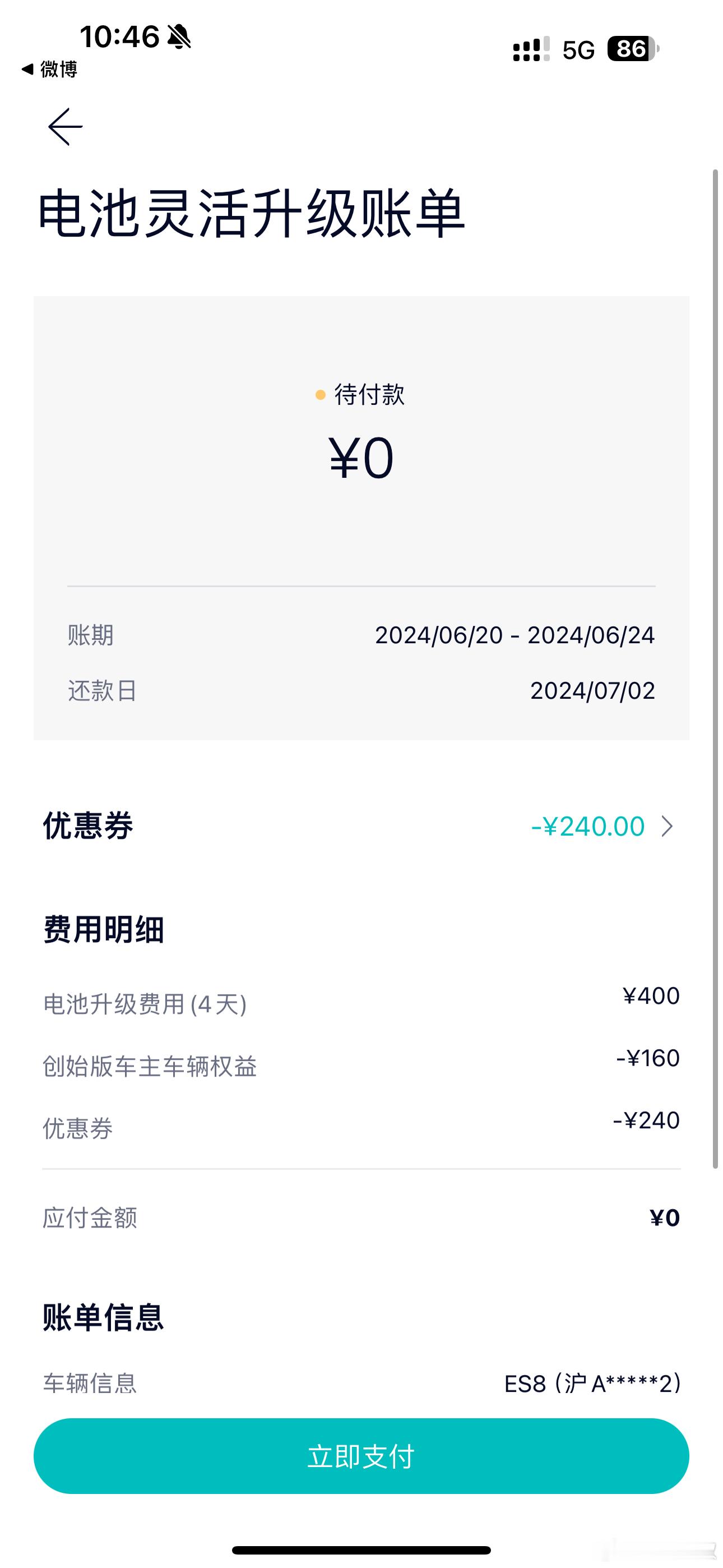The height and width of the screenshot is (1568, 723).
Task: Tap the back arrow icon
Action: (65, 127)
